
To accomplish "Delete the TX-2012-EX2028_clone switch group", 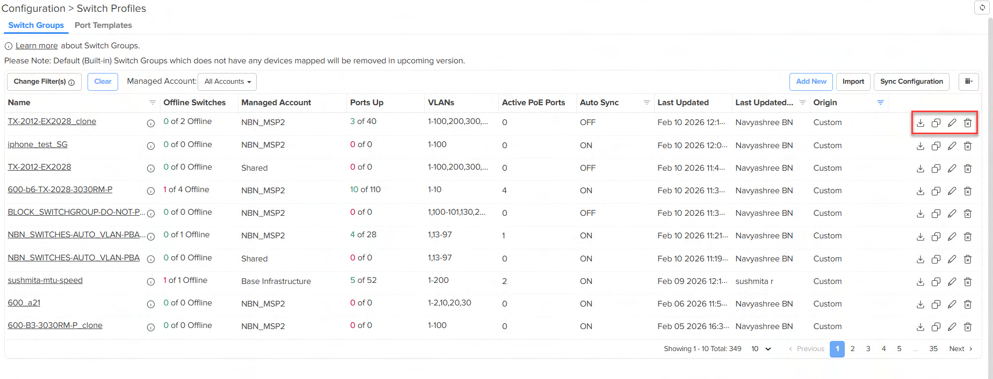I will pos(967,123).
